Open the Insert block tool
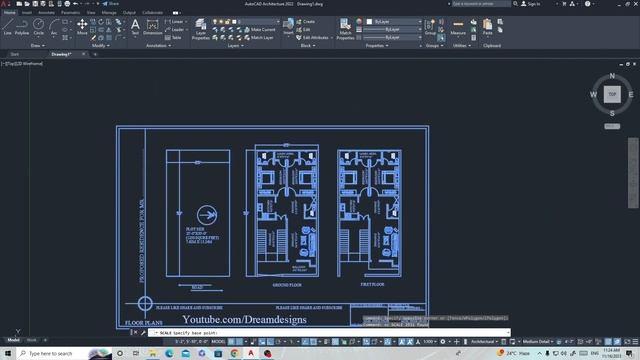640x360 pixels. tap(288, 27)
